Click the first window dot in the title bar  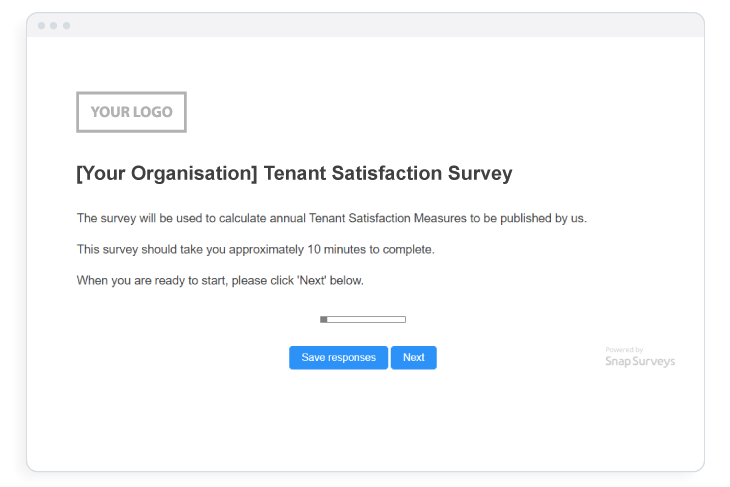pos(41,26)
